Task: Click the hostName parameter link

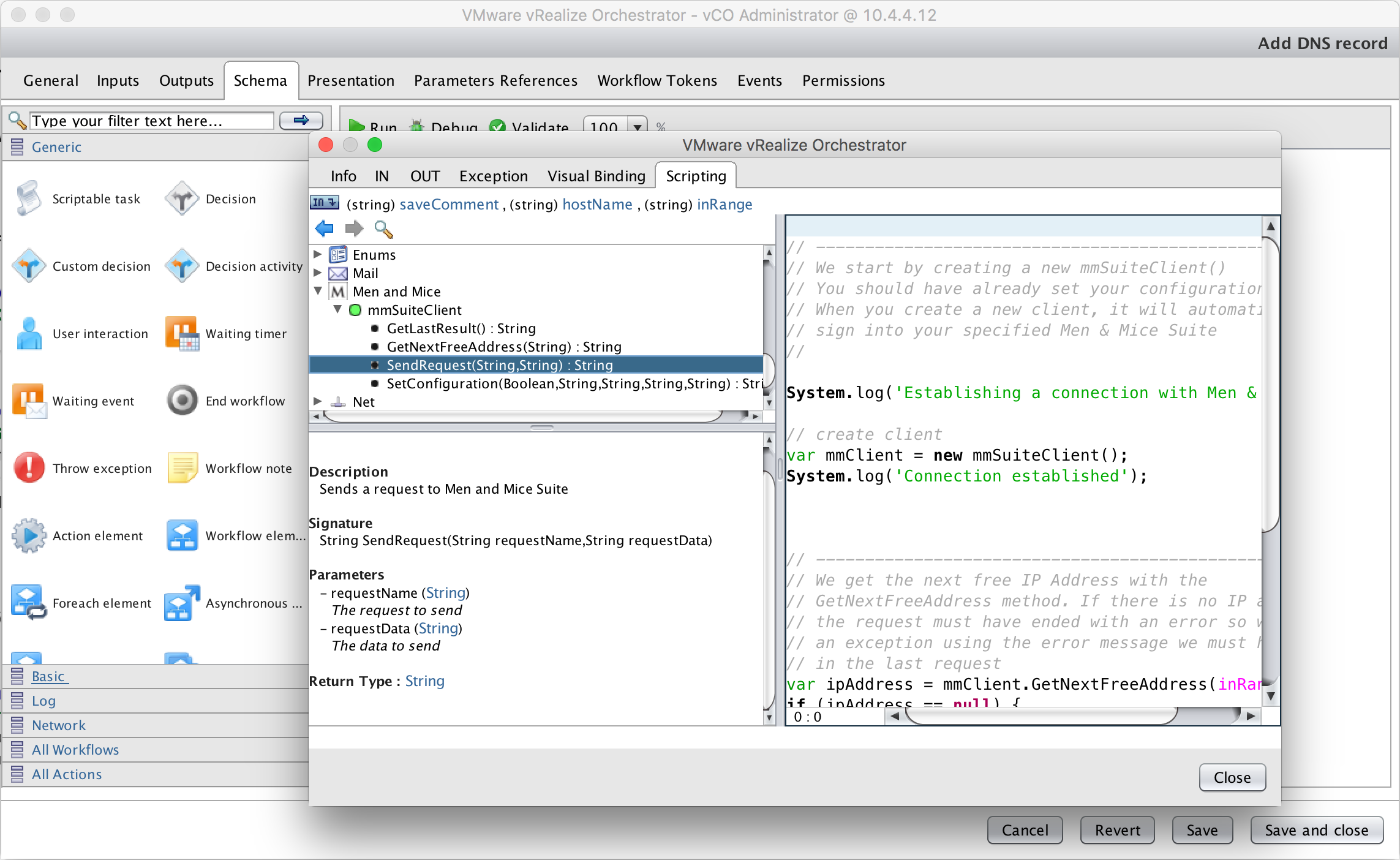Action: (x=597, y=204)
